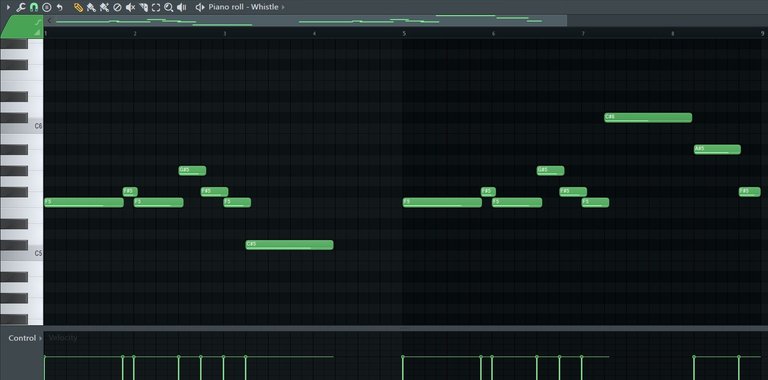Open the stamp chord tool
The image size is (768, 380).
coord(47,7)
